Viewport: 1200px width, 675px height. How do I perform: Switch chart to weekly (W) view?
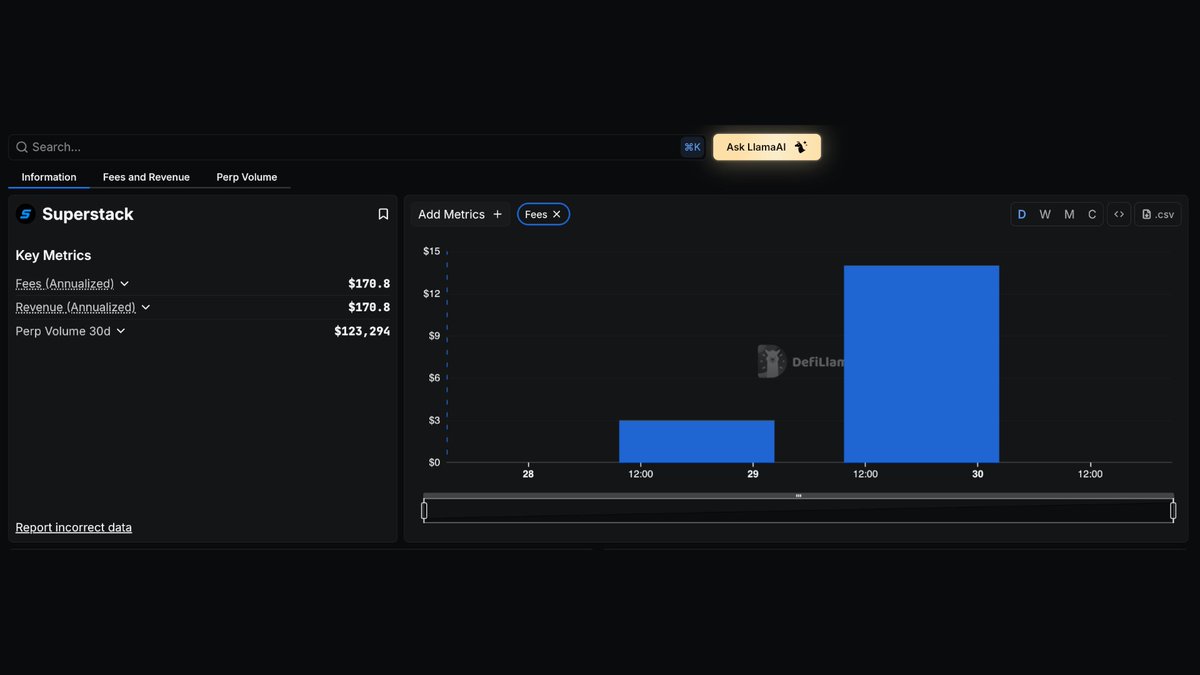point(1045,214)
